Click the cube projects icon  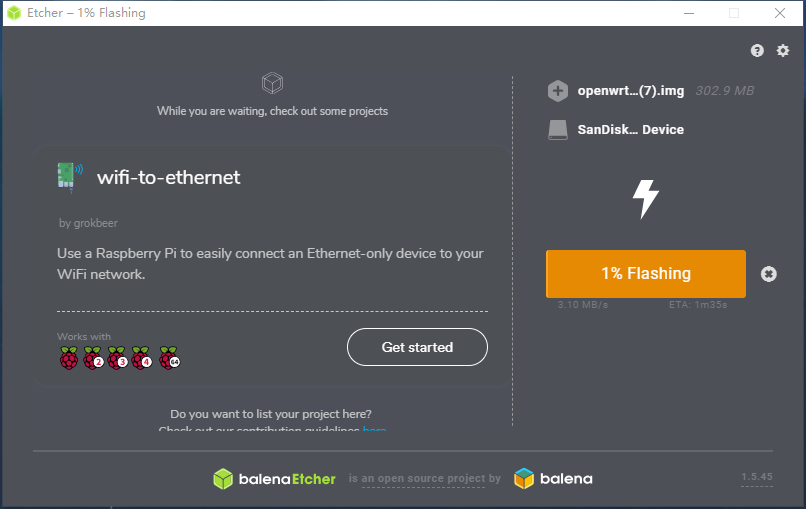272,82
